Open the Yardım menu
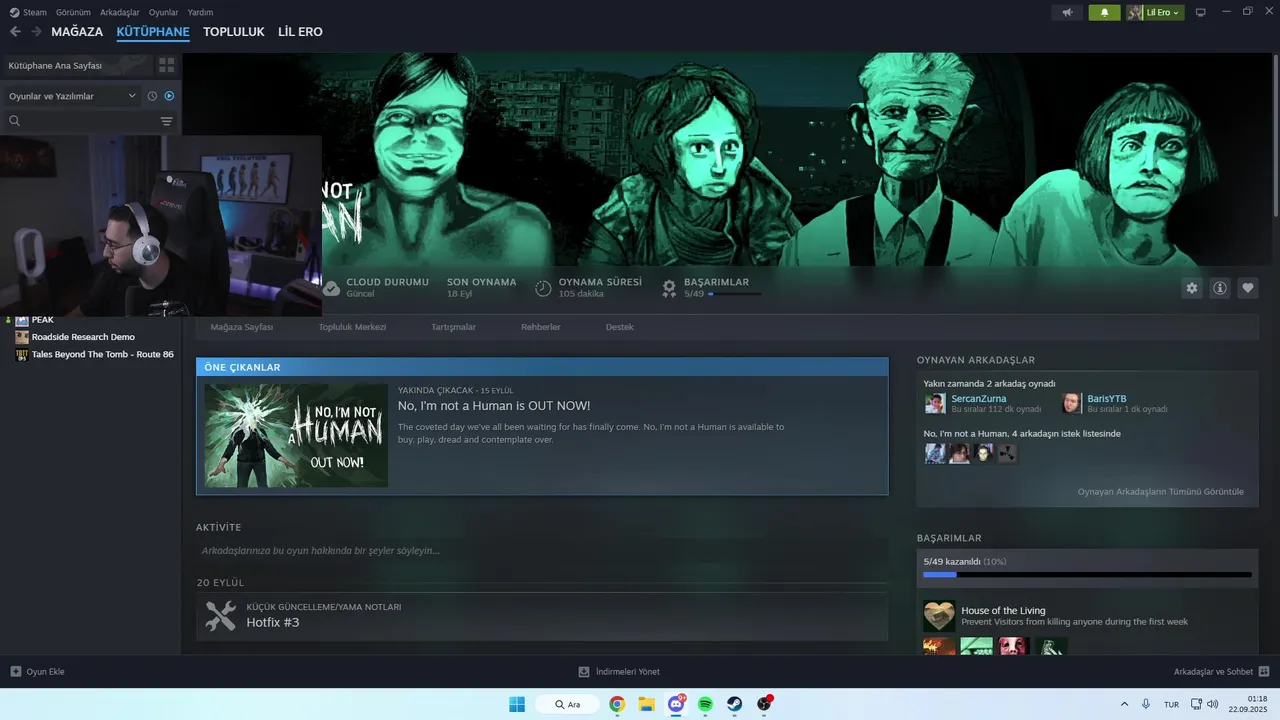Screen dimensions: 1280x720 [x=200, y=12]
